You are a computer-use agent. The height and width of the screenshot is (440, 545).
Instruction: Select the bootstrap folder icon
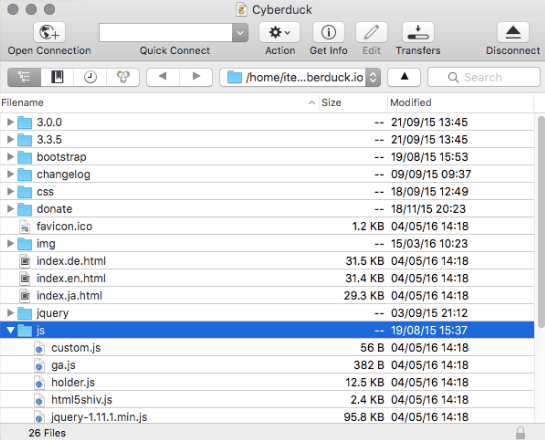click(25, 157)
